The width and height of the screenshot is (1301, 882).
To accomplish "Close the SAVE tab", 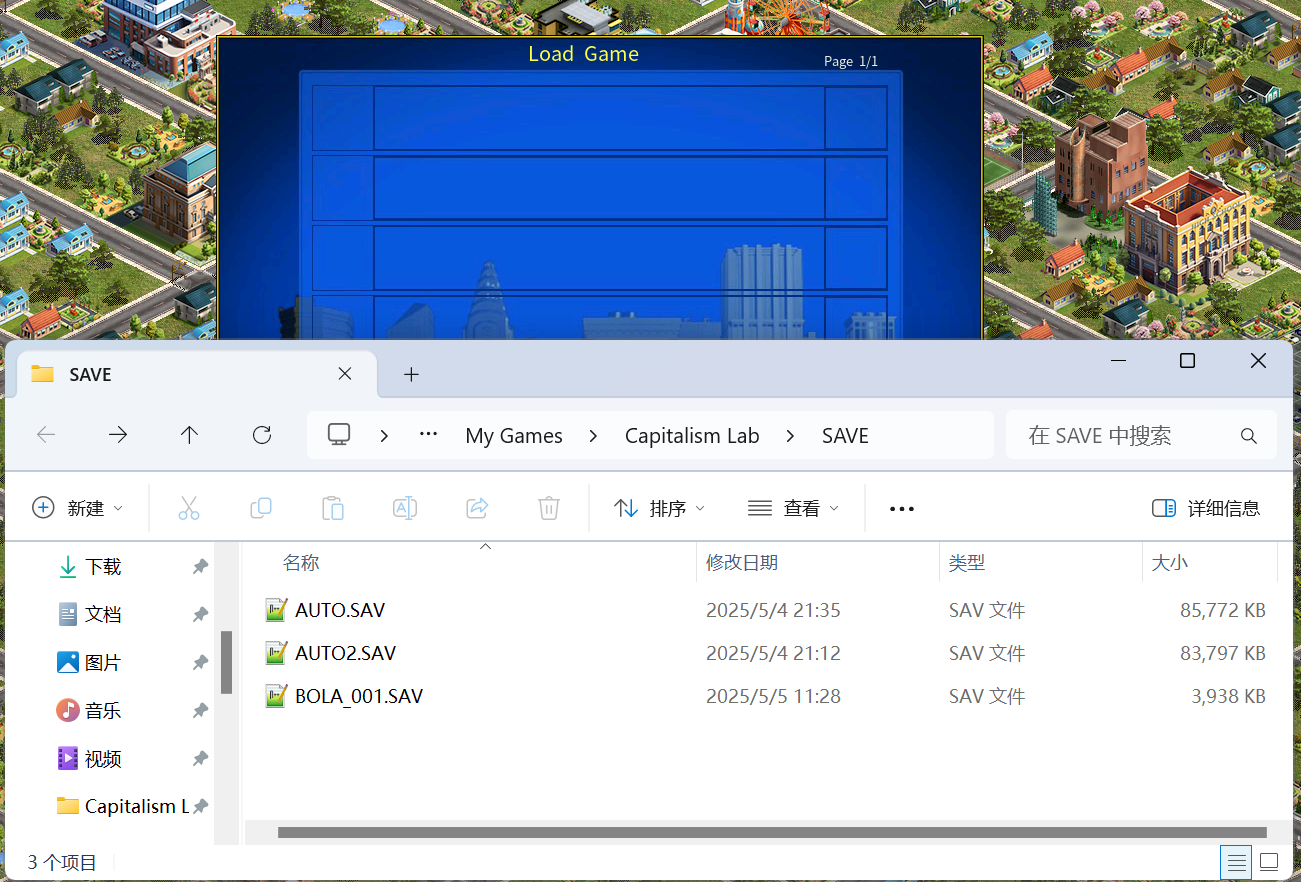I will pos(345,374).
